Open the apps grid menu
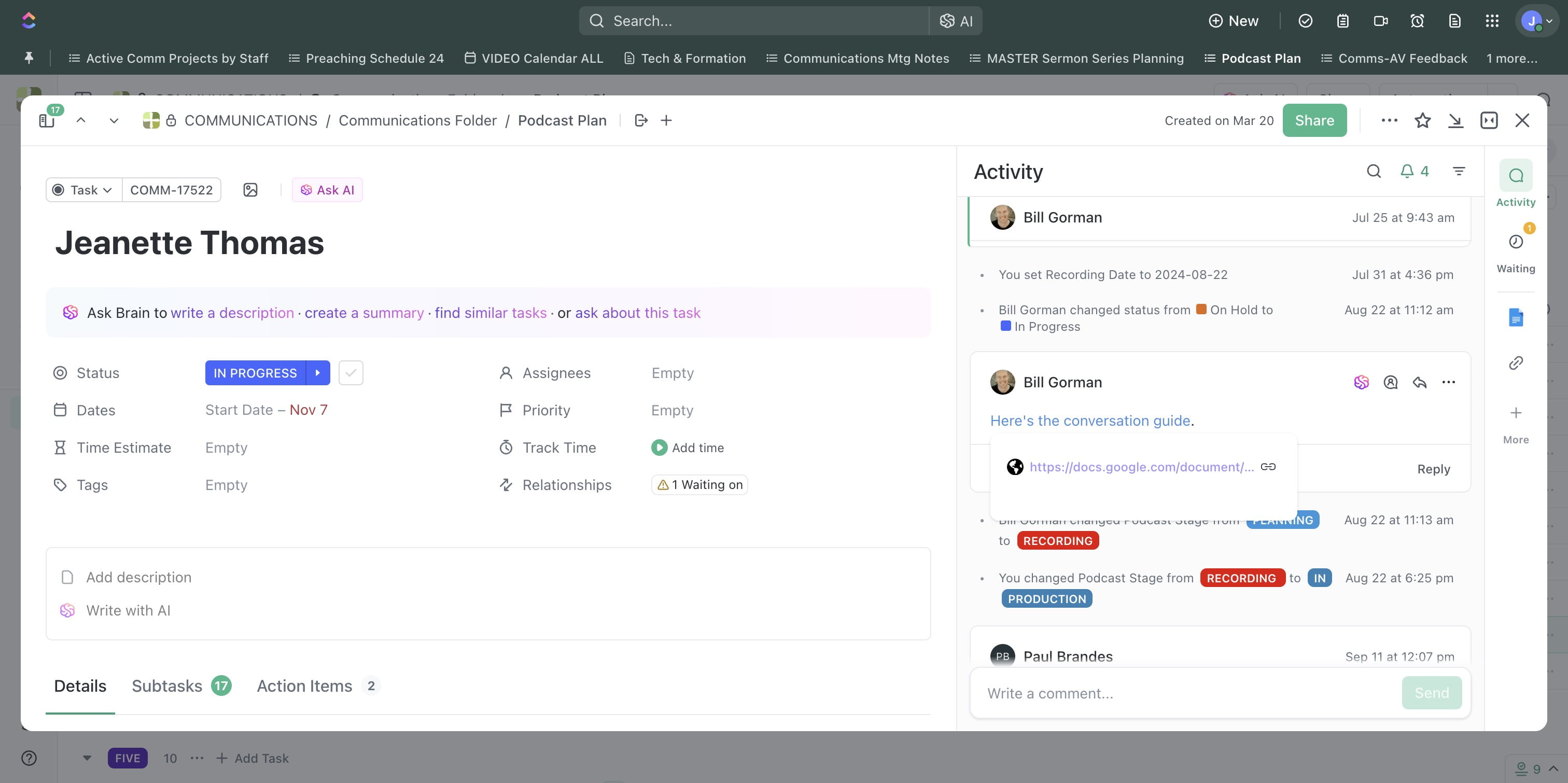Screen dimensions: 1568x783 click(1492, 21)
